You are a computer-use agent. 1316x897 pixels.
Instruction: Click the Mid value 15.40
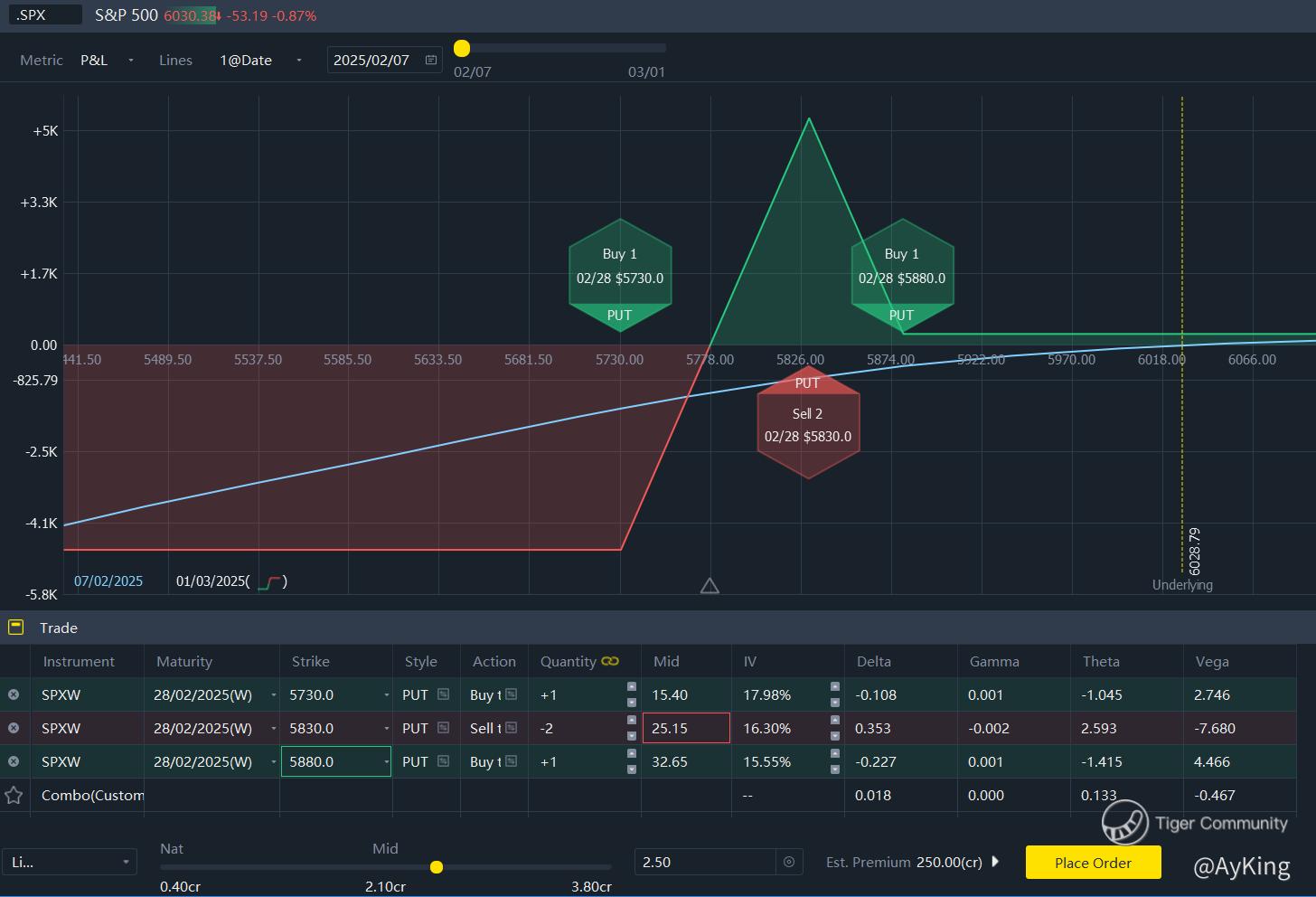coord(670,694)
